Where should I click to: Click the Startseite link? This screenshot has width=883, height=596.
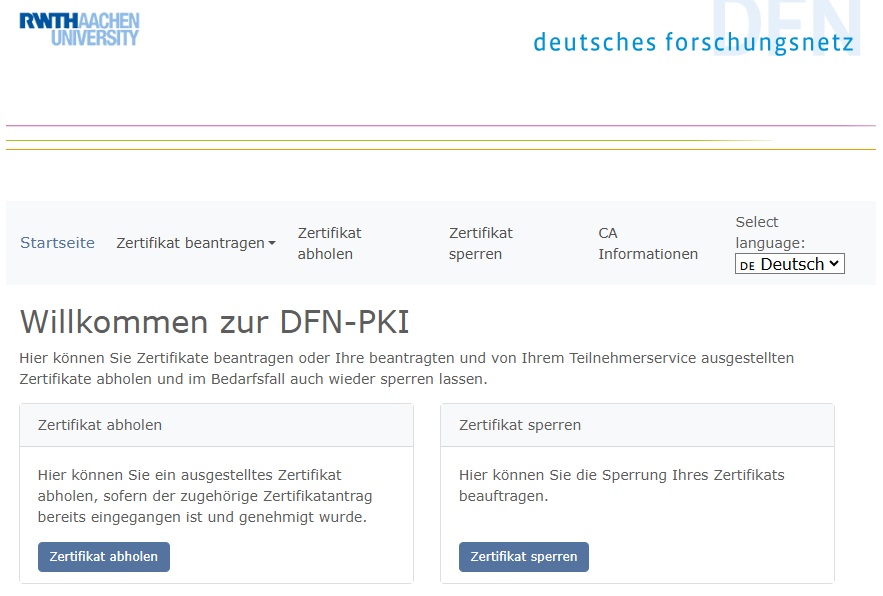57,242
